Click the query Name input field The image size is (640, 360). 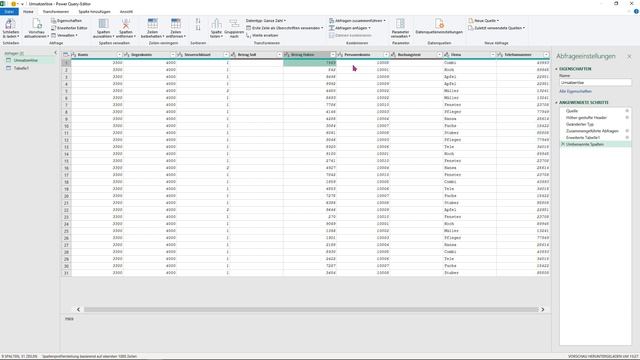pyautogui.click(x=595, y=82)
